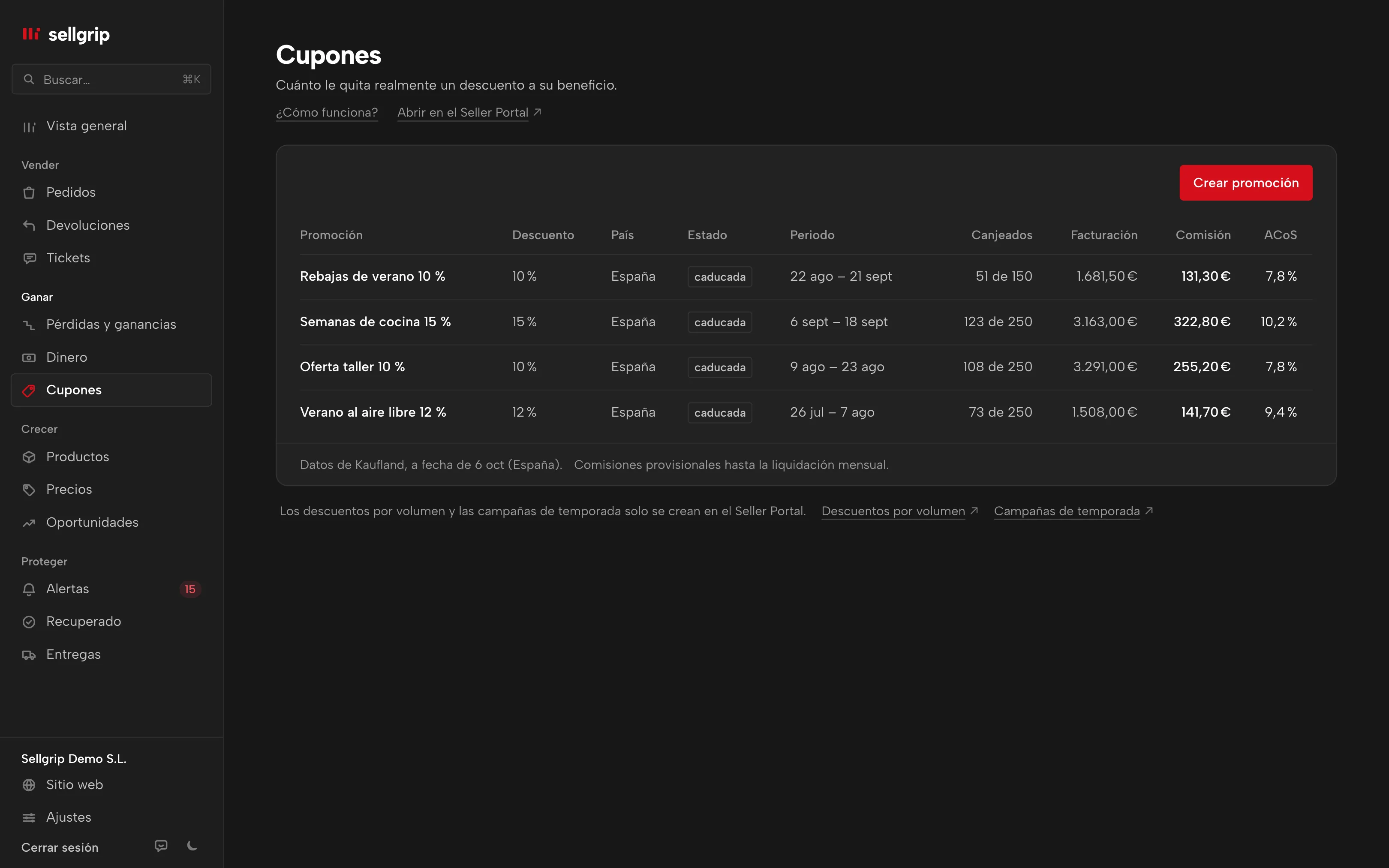Click the Recuperado checkmark icon
This screenshot has height=868, width=1389.
29,622
